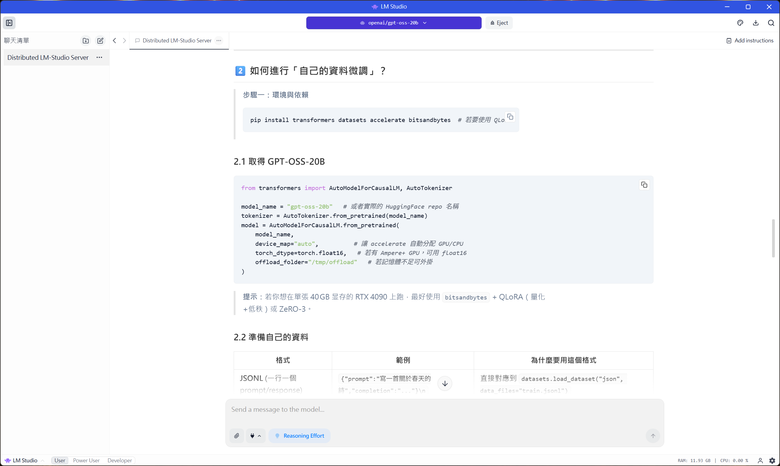Toggle the sidebar panel icon
The width and height of the screenshot is (780, 466).
tap(9, 23)
